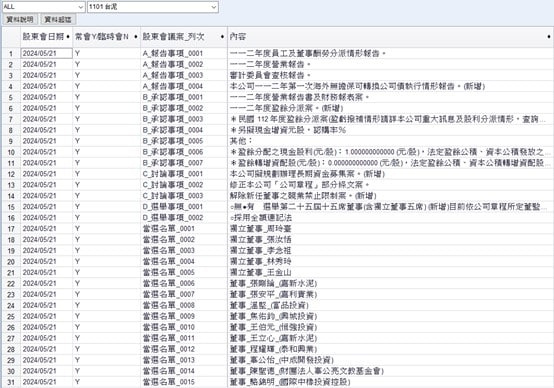This screenshot has height=388, width=554.
Task: Select row number 31 header
Action: pyautogui.click(x=11, y=382)
